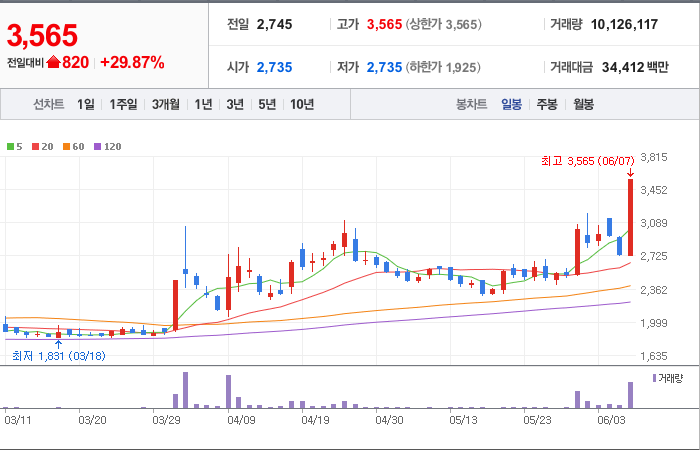Image resolution: width=700 pixels, height=450 pixels.
Task: Click the 1,999 price axis label
Action: (654, 323)
